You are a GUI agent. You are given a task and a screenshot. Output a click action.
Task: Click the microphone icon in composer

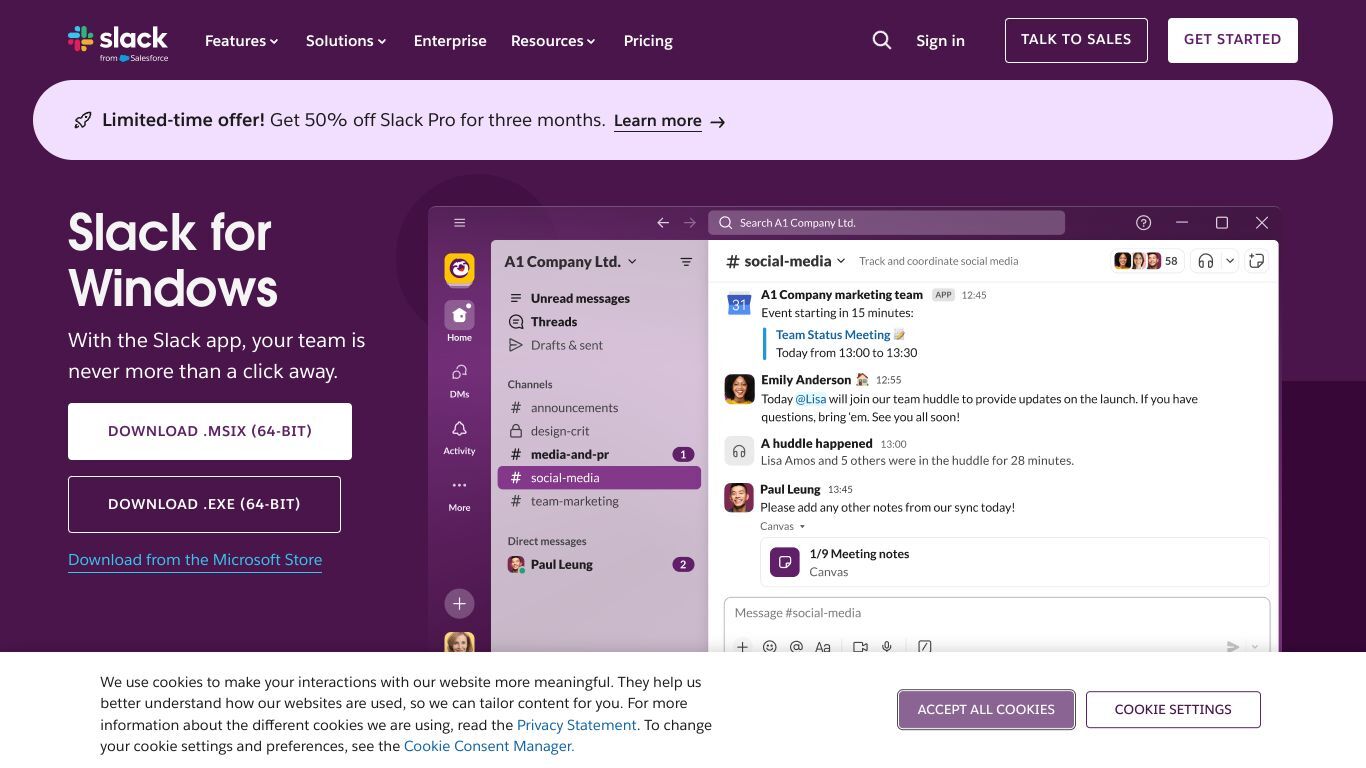click(887, 647)
